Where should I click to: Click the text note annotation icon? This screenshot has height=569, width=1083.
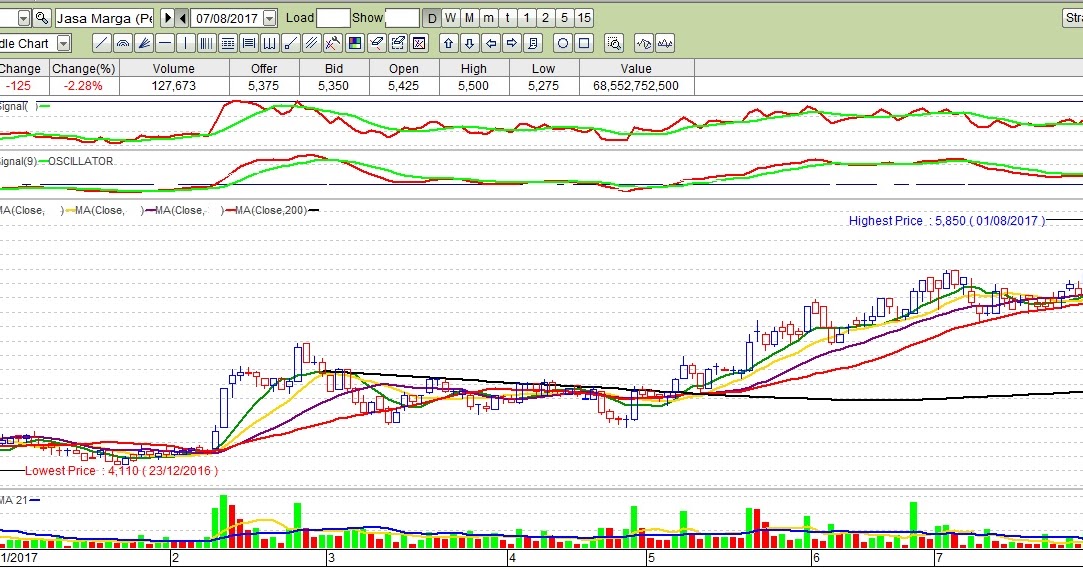tap(533, 44)
